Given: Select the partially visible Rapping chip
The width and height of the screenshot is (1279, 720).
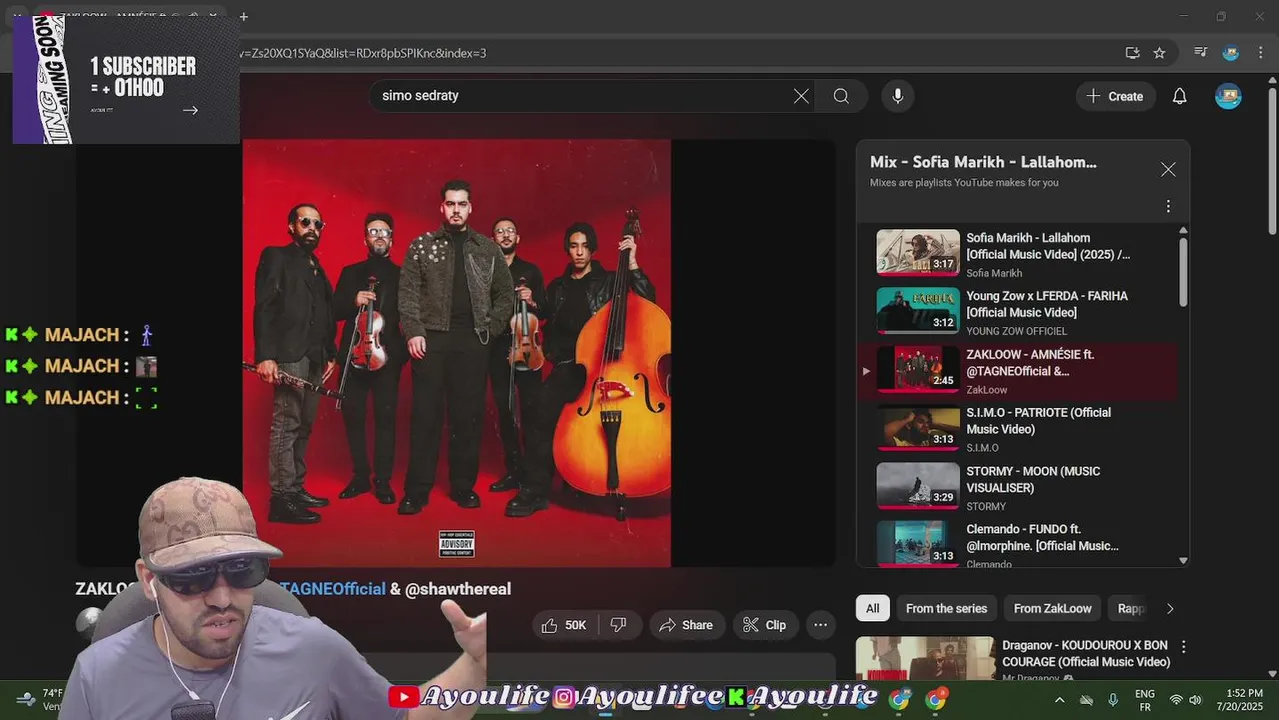Looking at the screenshot, I should 1130,608.
